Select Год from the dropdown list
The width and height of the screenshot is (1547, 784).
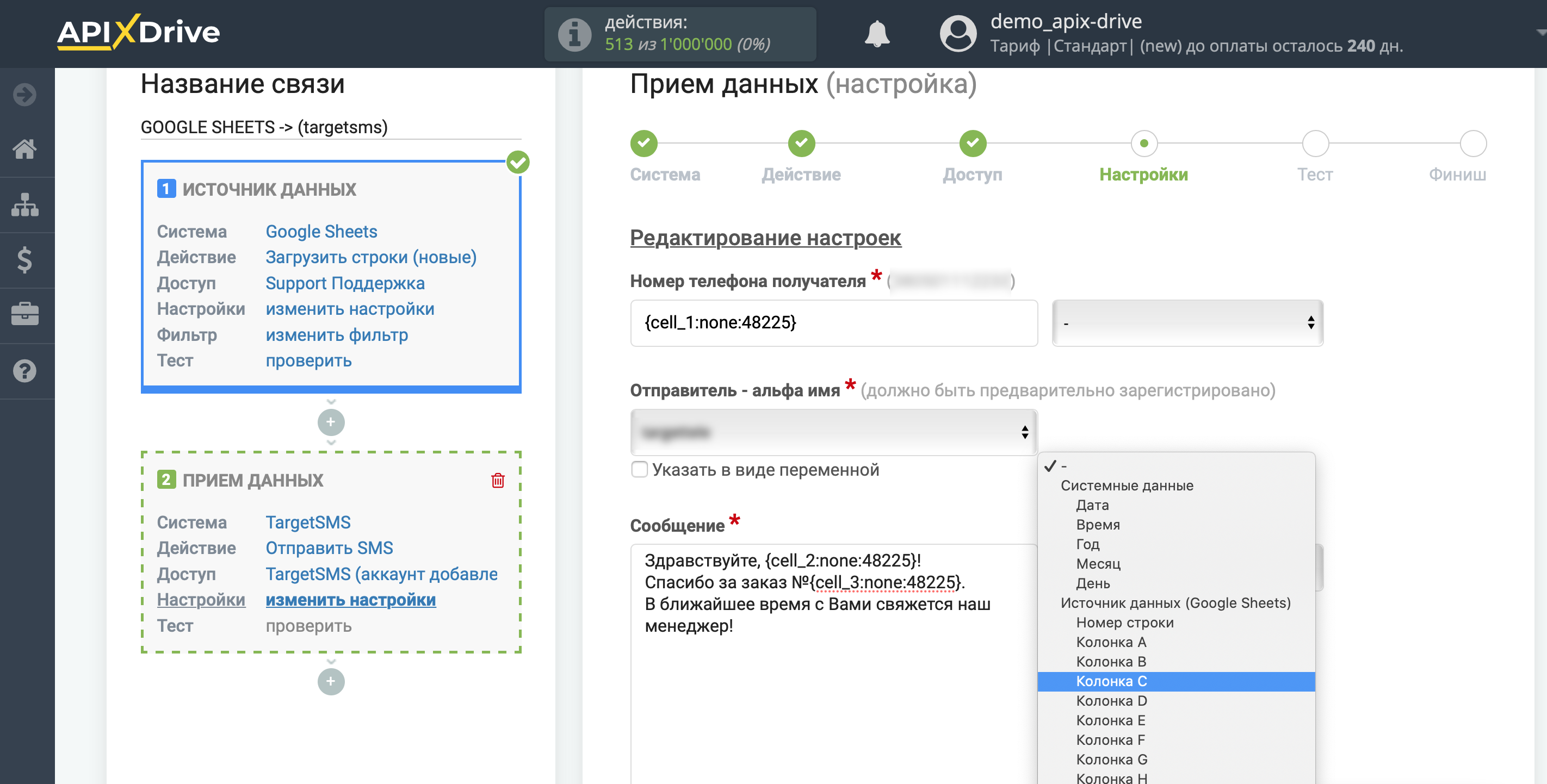[x=1176, y=544]
